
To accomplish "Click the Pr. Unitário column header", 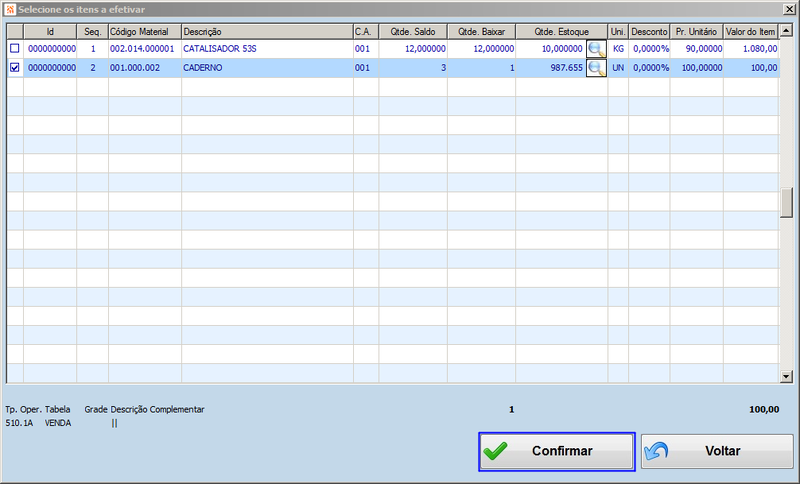I will [x=696, y=32].
